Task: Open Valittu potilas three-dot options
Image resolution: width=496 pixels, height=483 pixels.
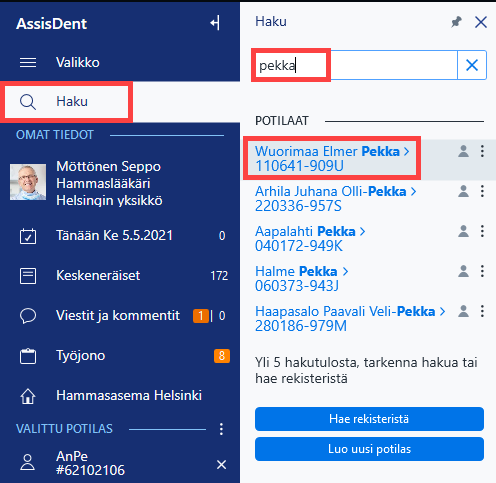Action: pos(221,429)
